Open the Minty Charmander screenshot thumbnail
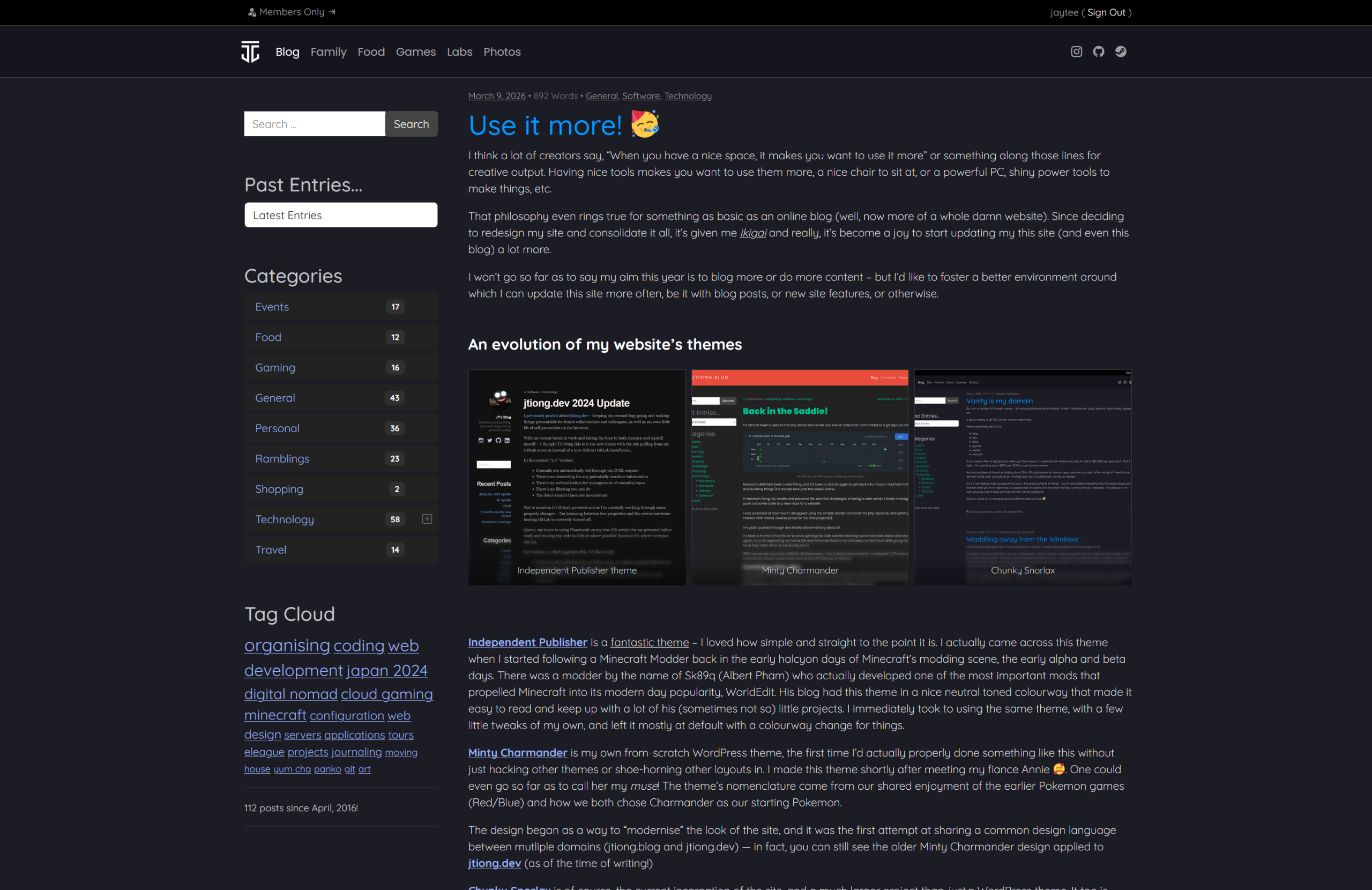Screen dimensions: 1372x890 pos(800,477)
